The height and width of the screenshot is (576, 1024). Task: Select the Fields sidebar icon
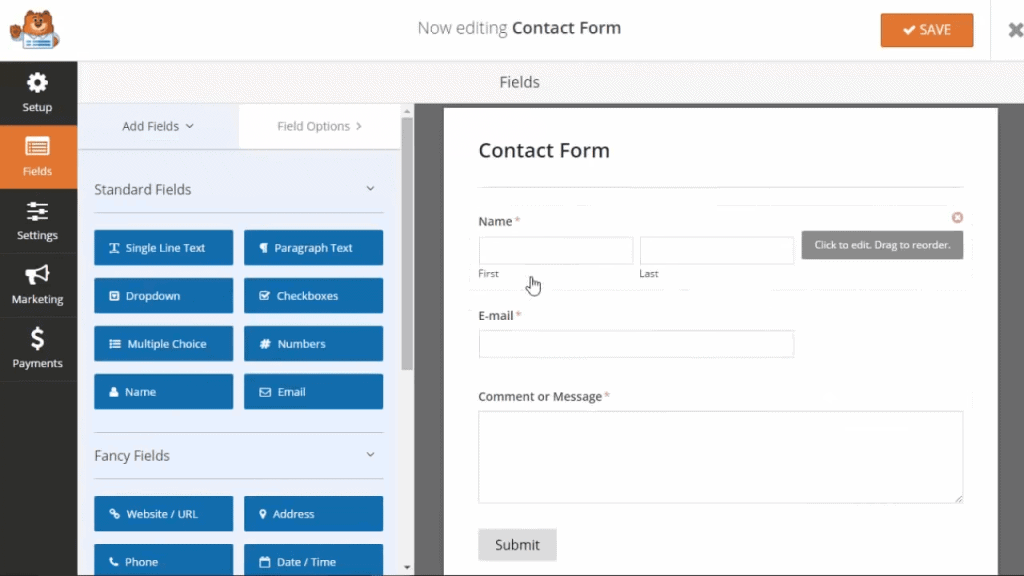(37, 156)
